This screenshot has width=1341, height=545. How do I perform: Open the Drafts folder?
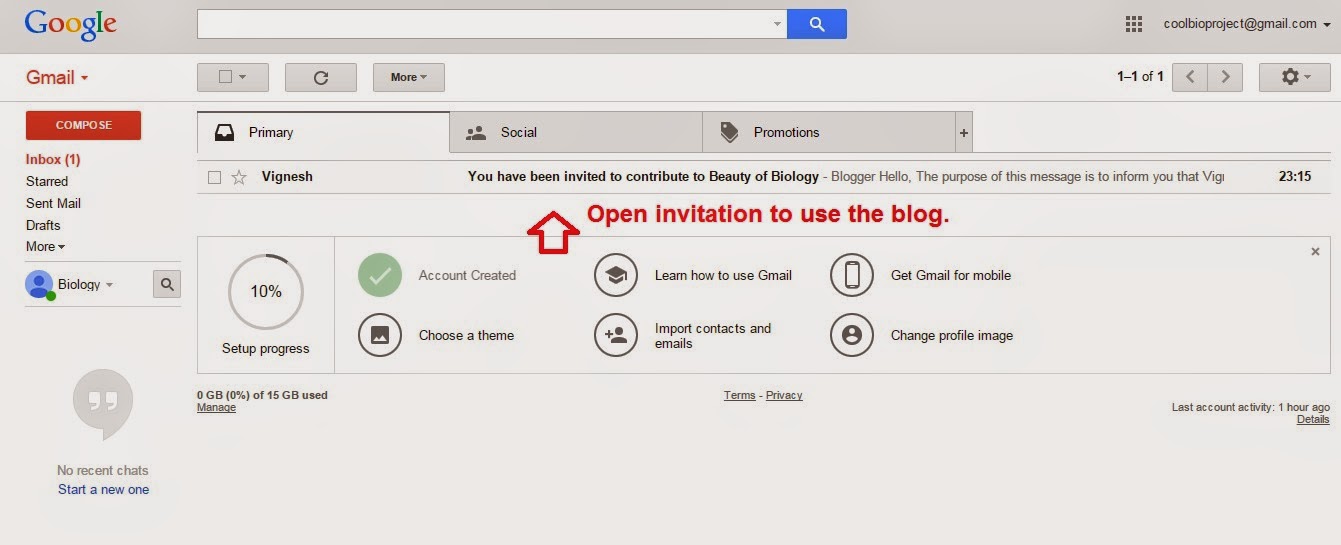point(43,226)
